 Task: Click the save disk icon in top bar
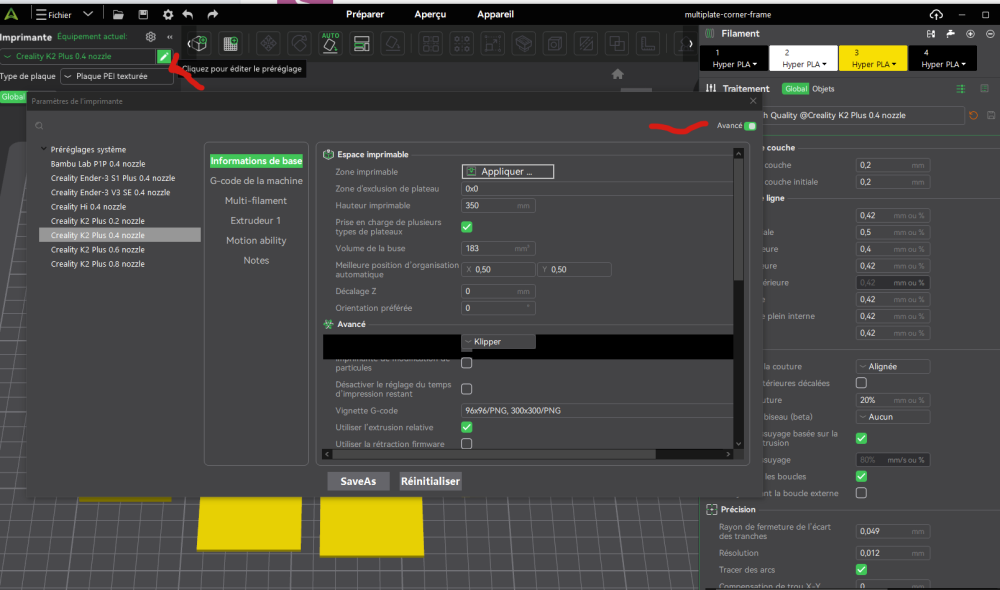[142, 15]
